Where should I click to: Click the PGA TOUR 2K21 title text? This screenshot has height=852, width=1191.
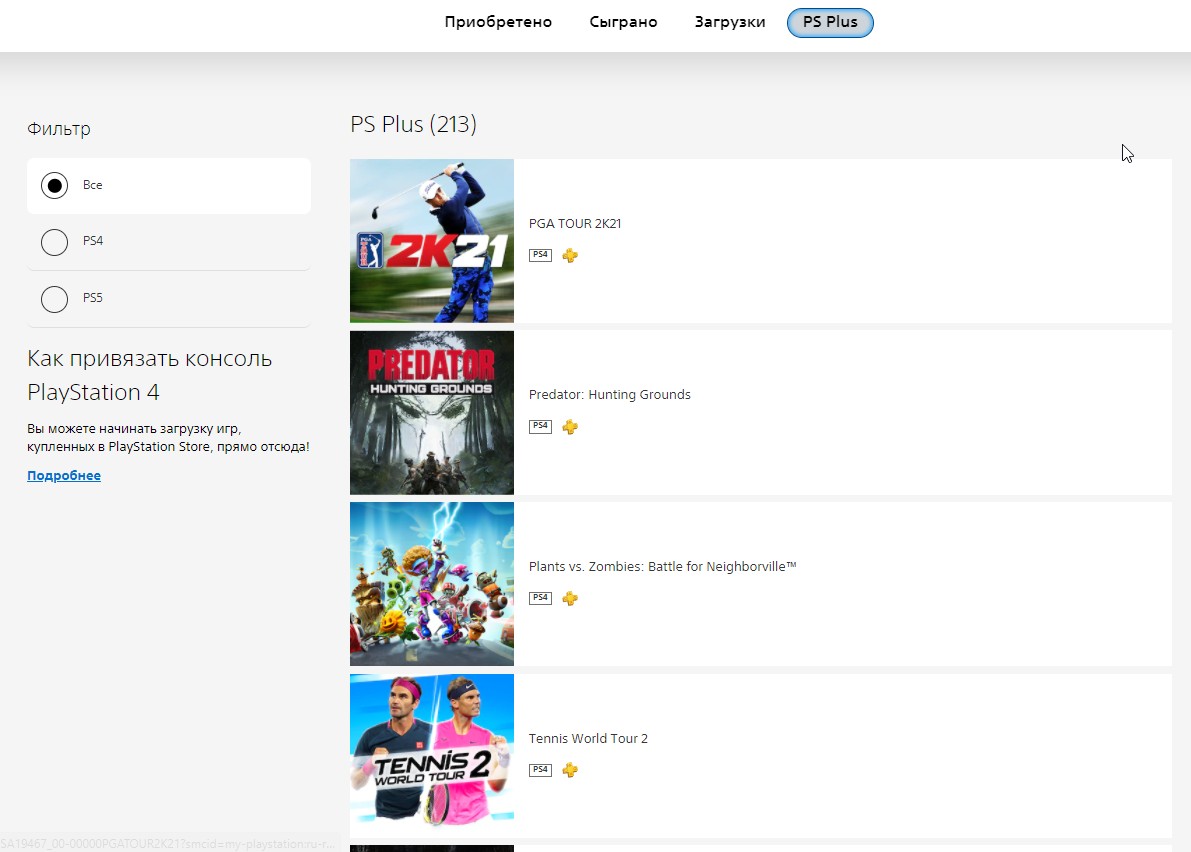(575, 223)
